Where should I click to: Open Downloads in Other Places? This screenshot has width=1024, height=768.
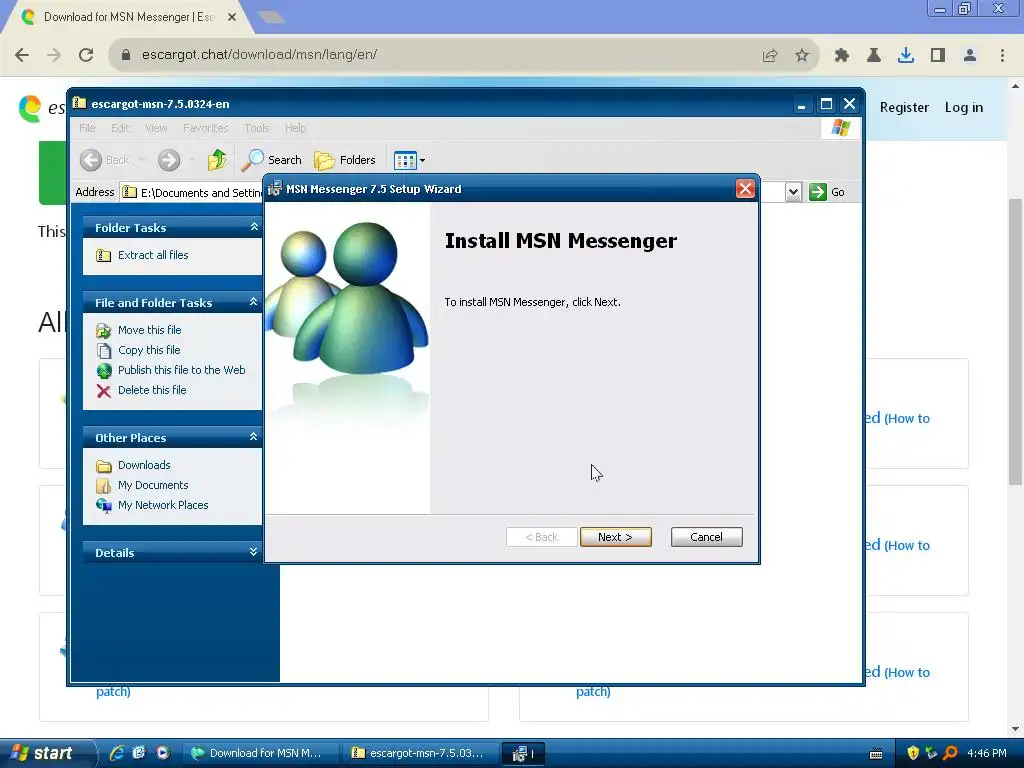pyautogui.click(x=144, y=465)
